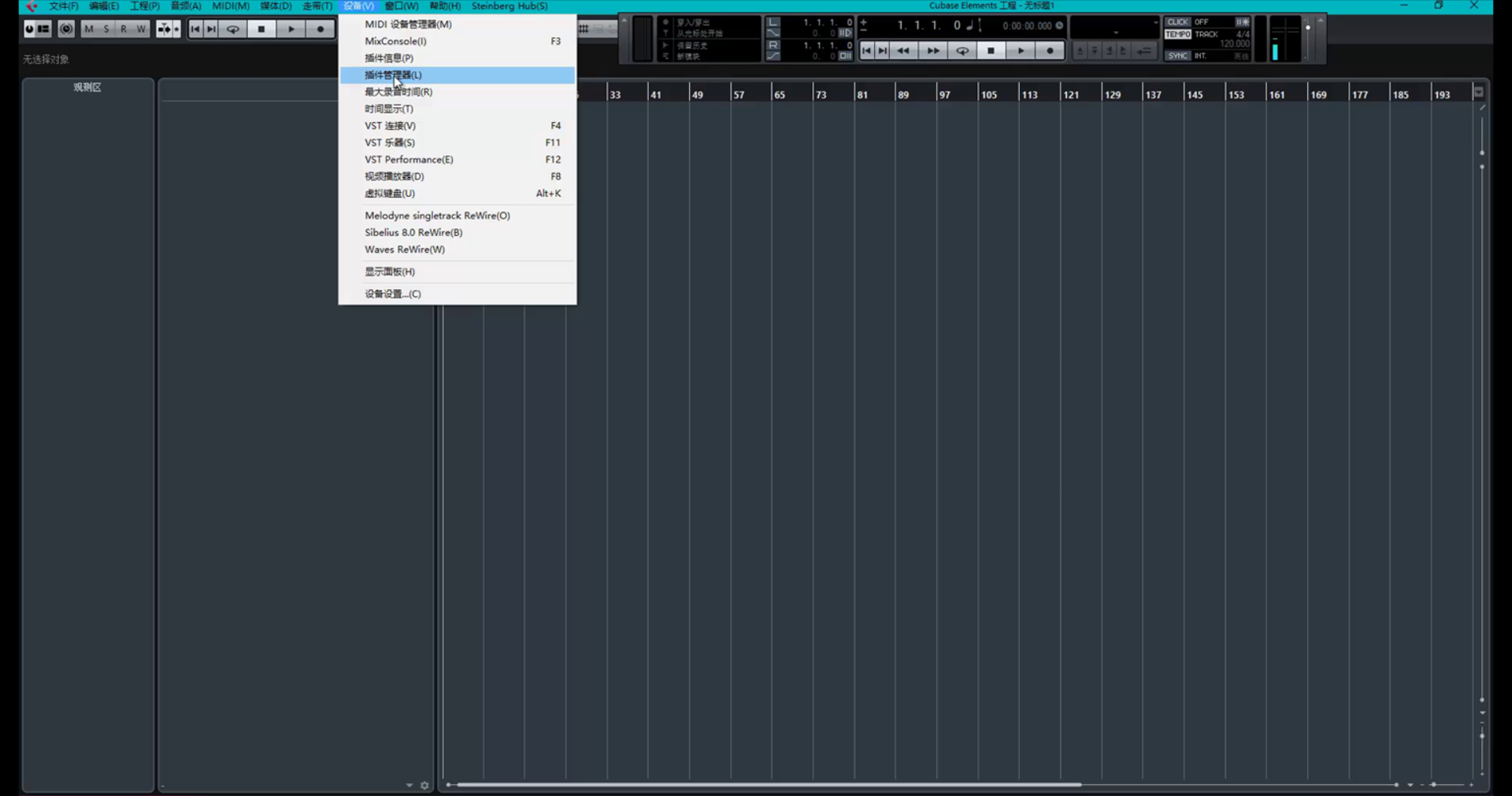Screen dimensions: 1512x796
Task: Click Rewind in the transport panel
Action: point(903,51)
